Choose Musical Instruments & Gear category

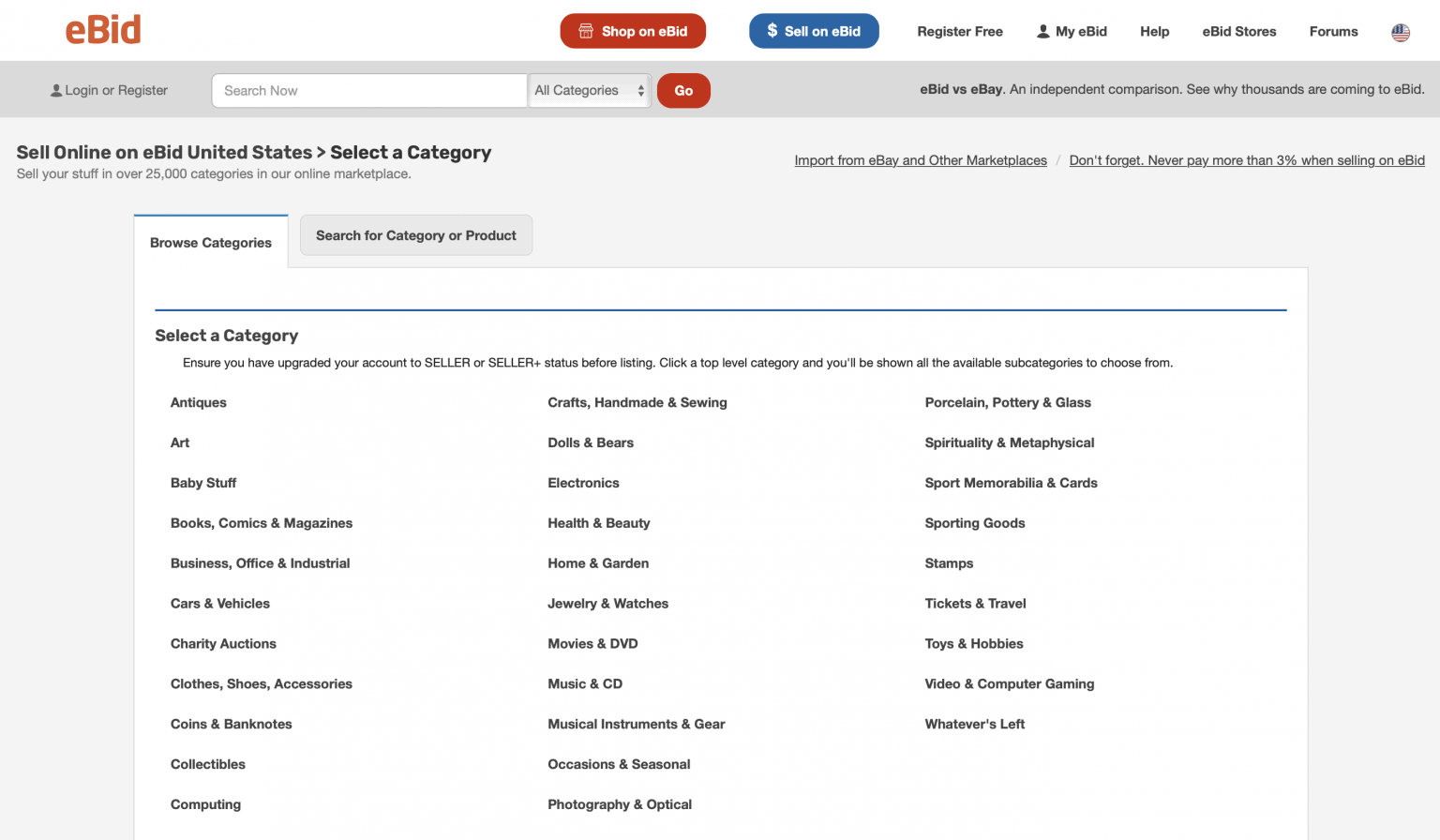(637, 726)
